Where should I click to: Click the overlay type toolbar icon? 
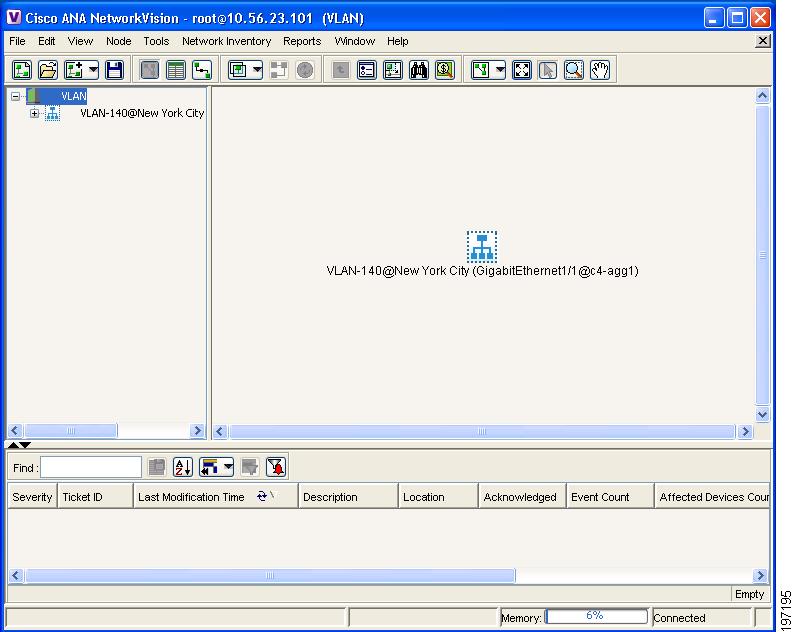tap(238, 70)
